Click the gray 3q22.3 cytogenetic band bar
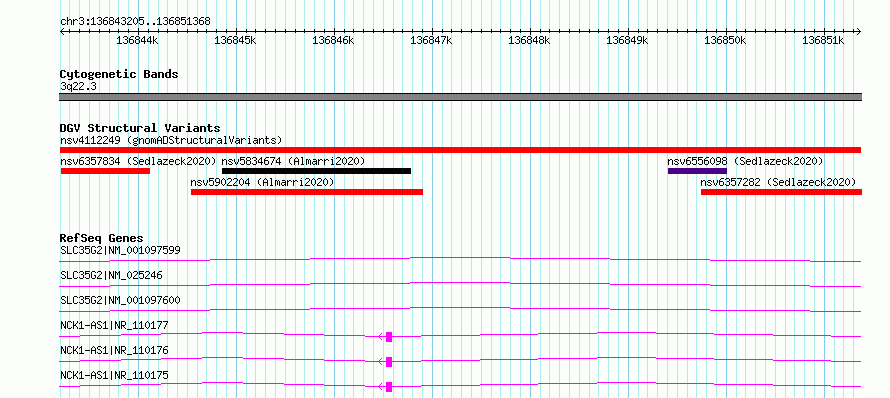 [x=460, y=97]
